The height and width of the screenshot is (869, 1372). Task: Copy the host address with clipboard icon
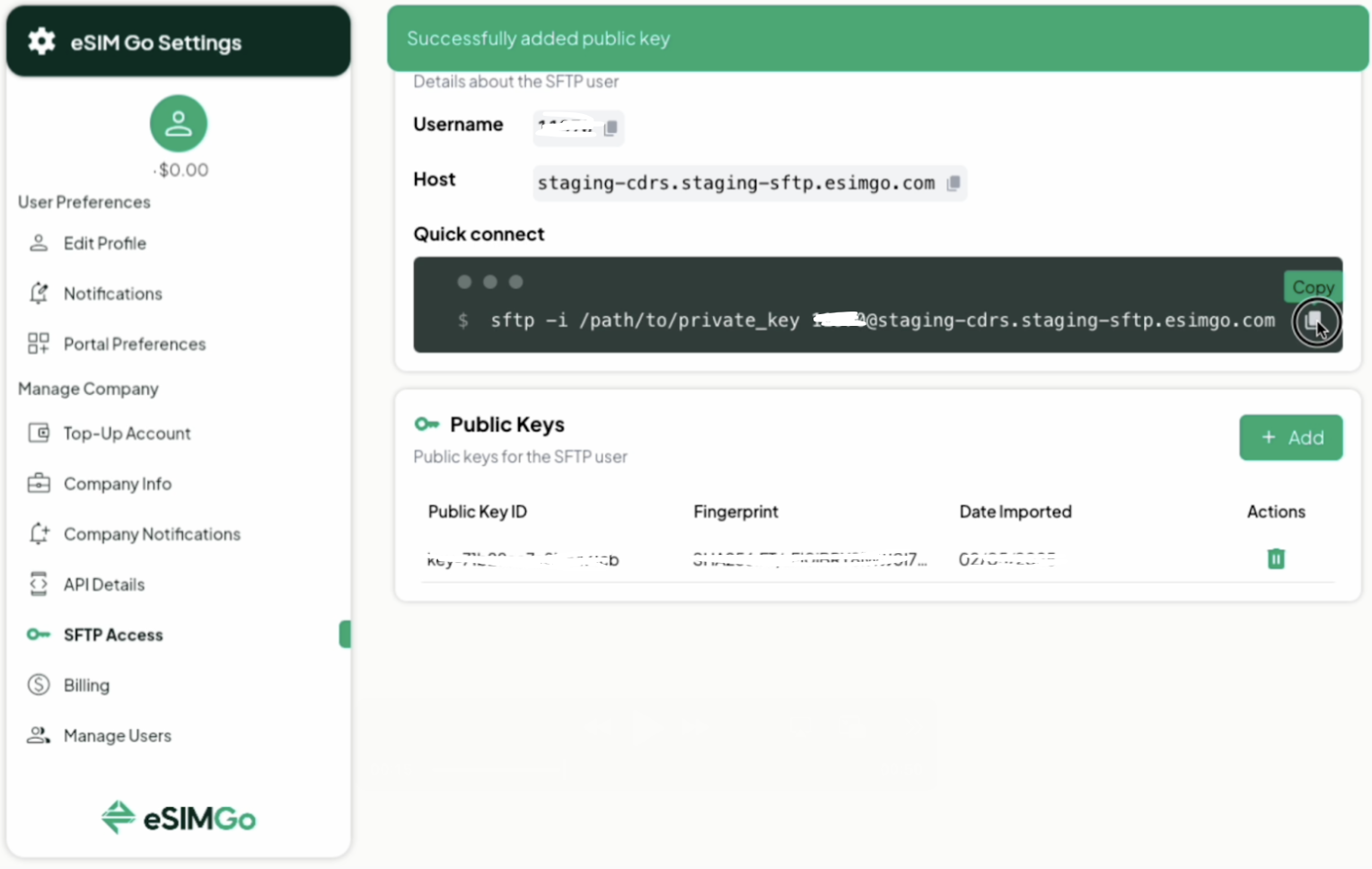954,183
